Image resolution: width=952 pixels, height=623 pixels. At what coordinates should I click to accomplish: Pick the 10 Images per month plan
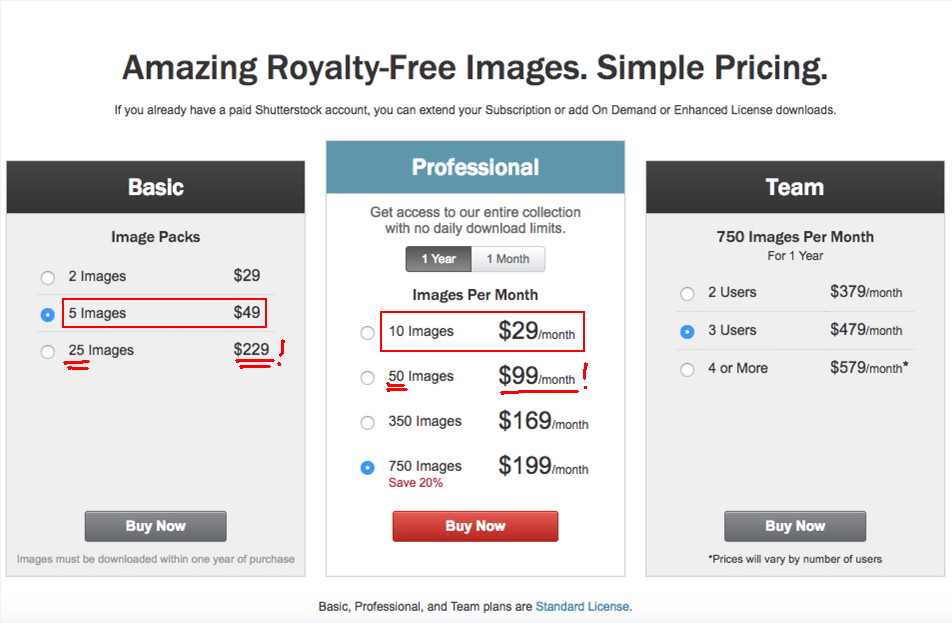coord(368,332)
